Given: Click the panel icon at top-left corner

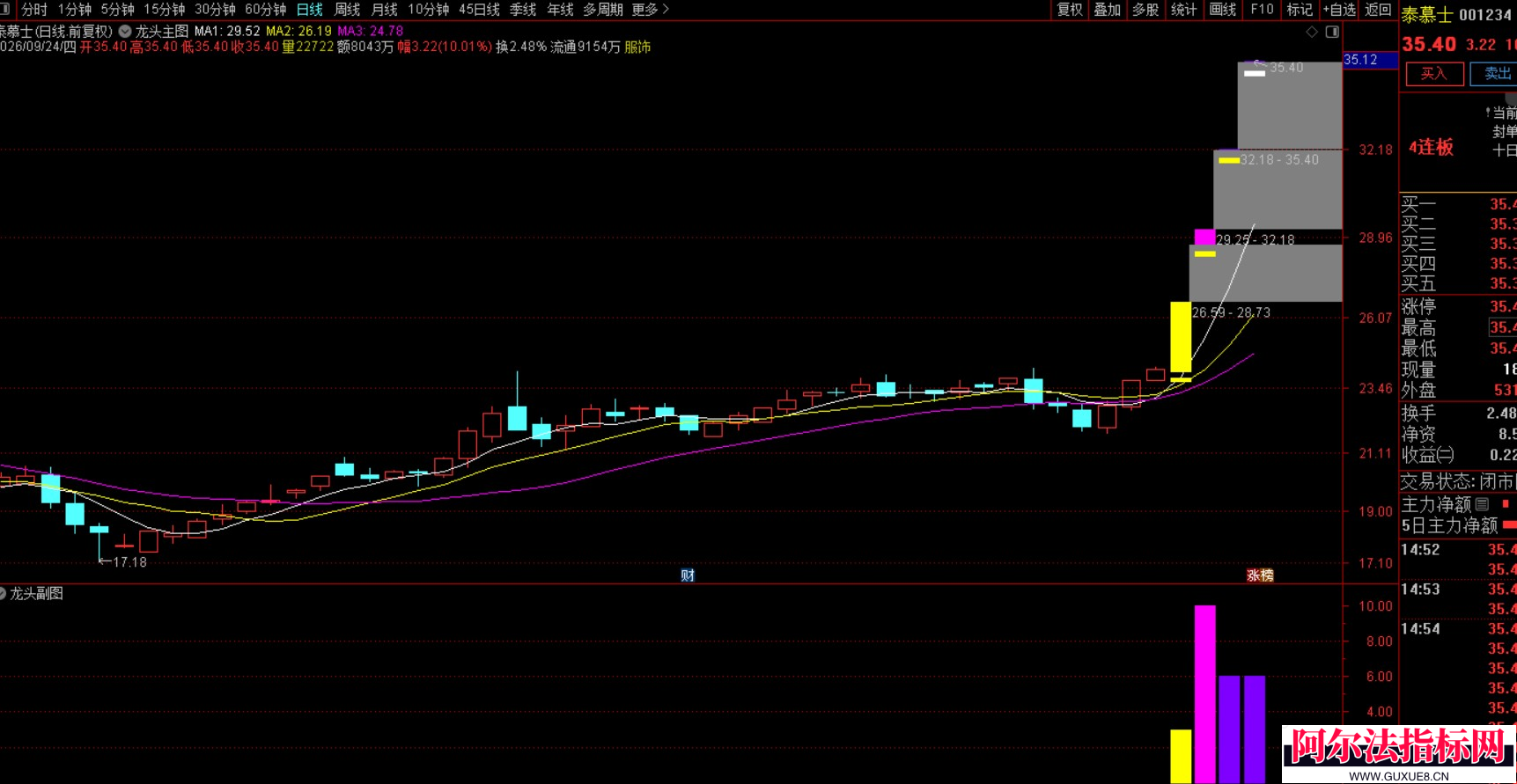Looking at the screenshot, I should [x=4, y=9].
